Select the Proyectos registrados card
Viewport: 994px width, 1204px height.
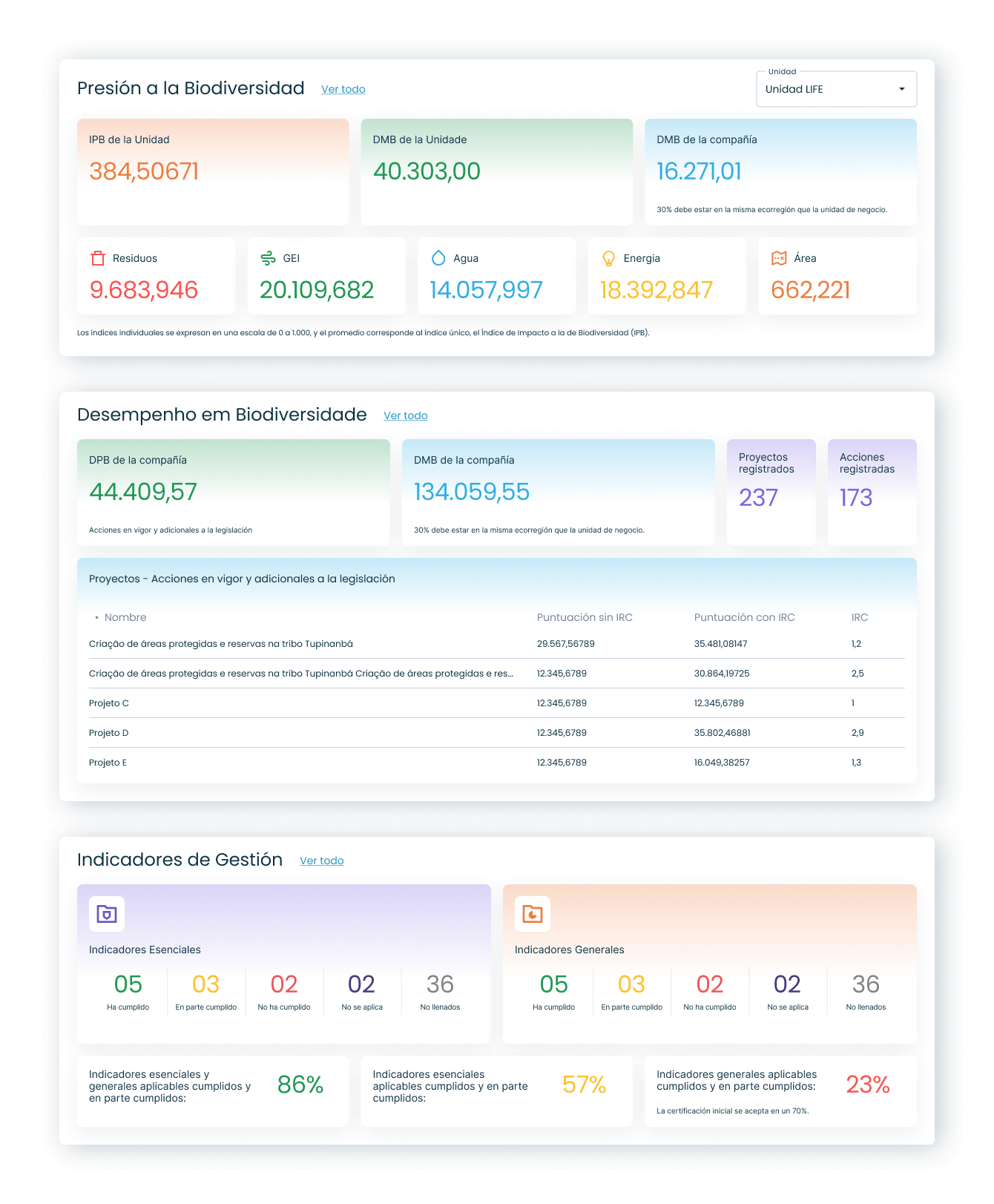coord(771,493)
